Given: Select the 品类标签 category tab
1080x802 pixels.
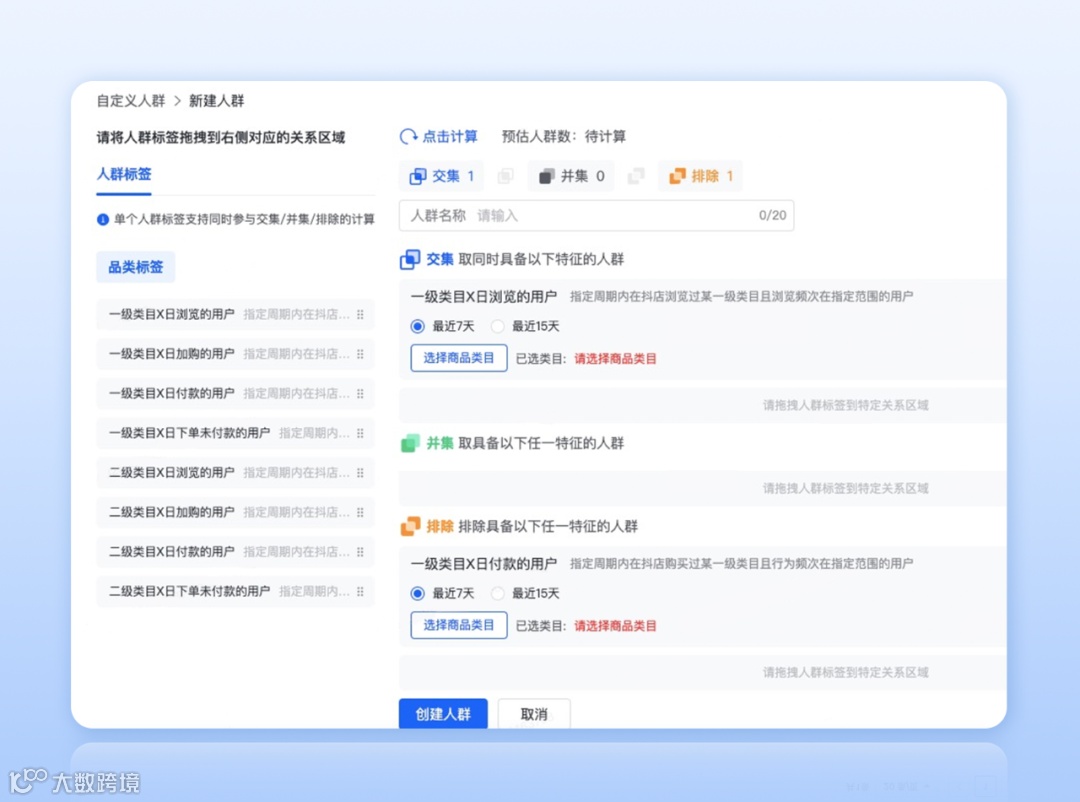Looking at the screenshot, I should (x=136, y=267).
